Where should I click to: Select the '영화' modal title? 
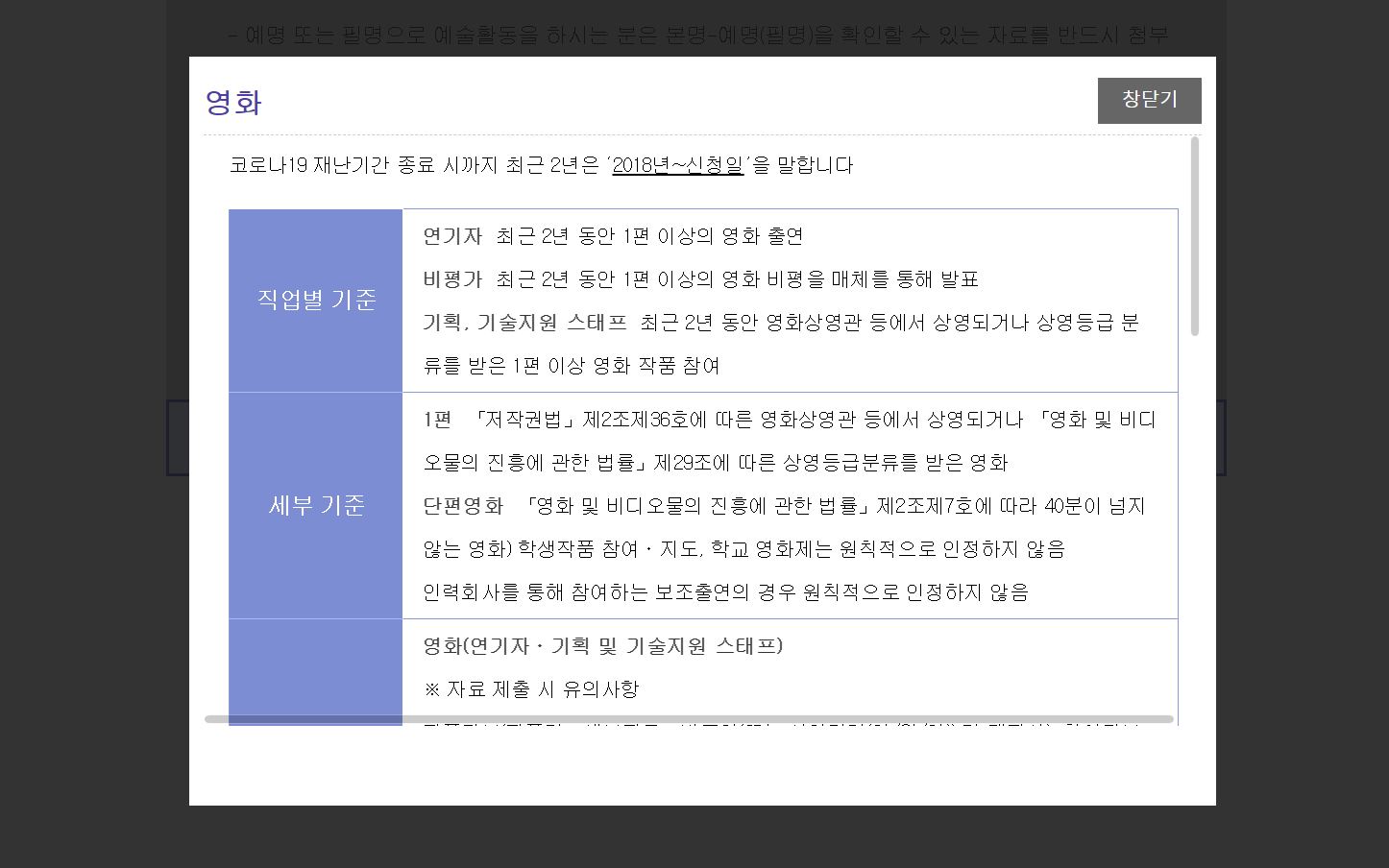tap(233, 102)
